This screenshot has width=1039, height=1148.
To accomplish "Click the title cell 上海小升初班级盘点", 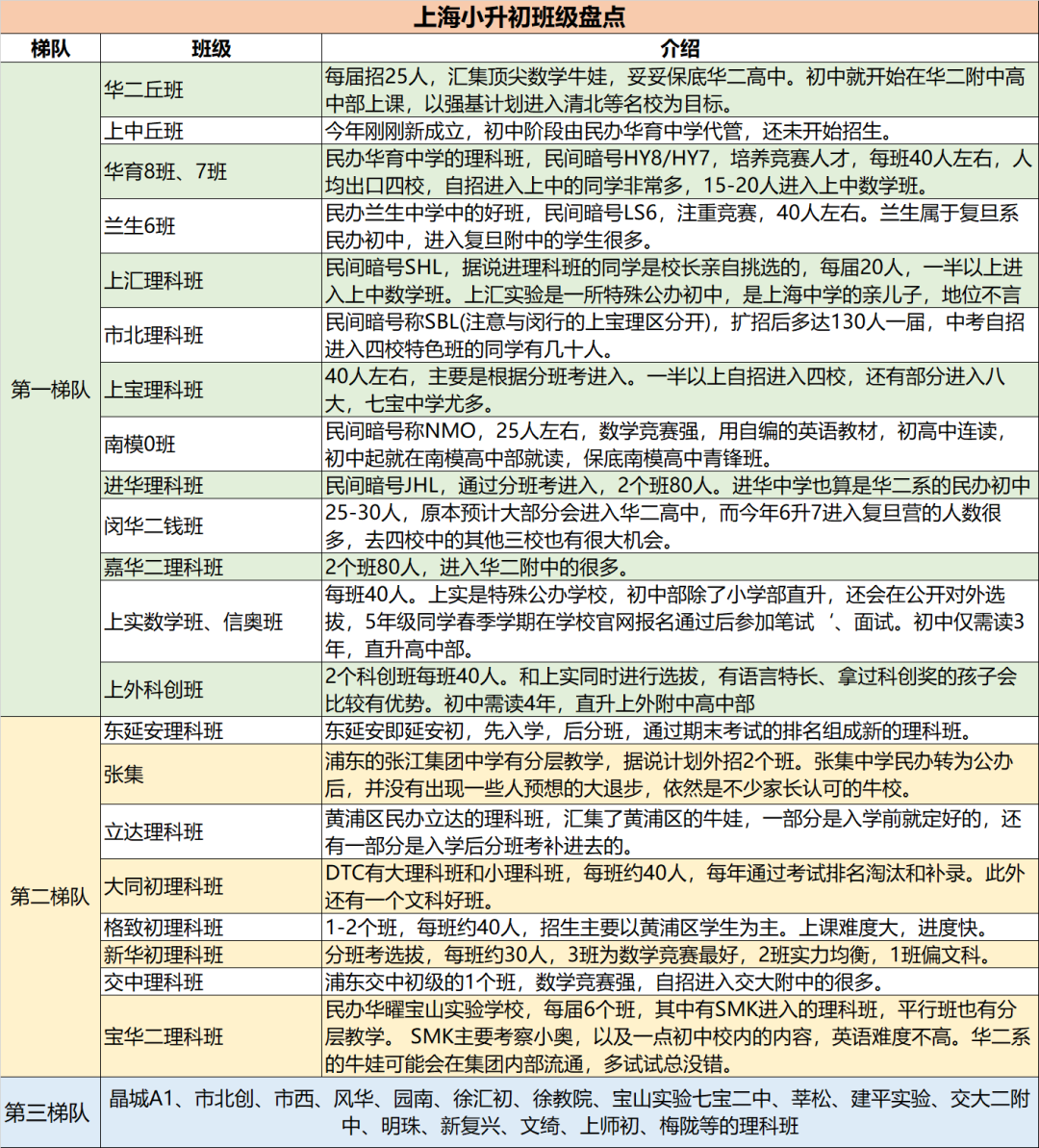I will click(x=519, y=16).
